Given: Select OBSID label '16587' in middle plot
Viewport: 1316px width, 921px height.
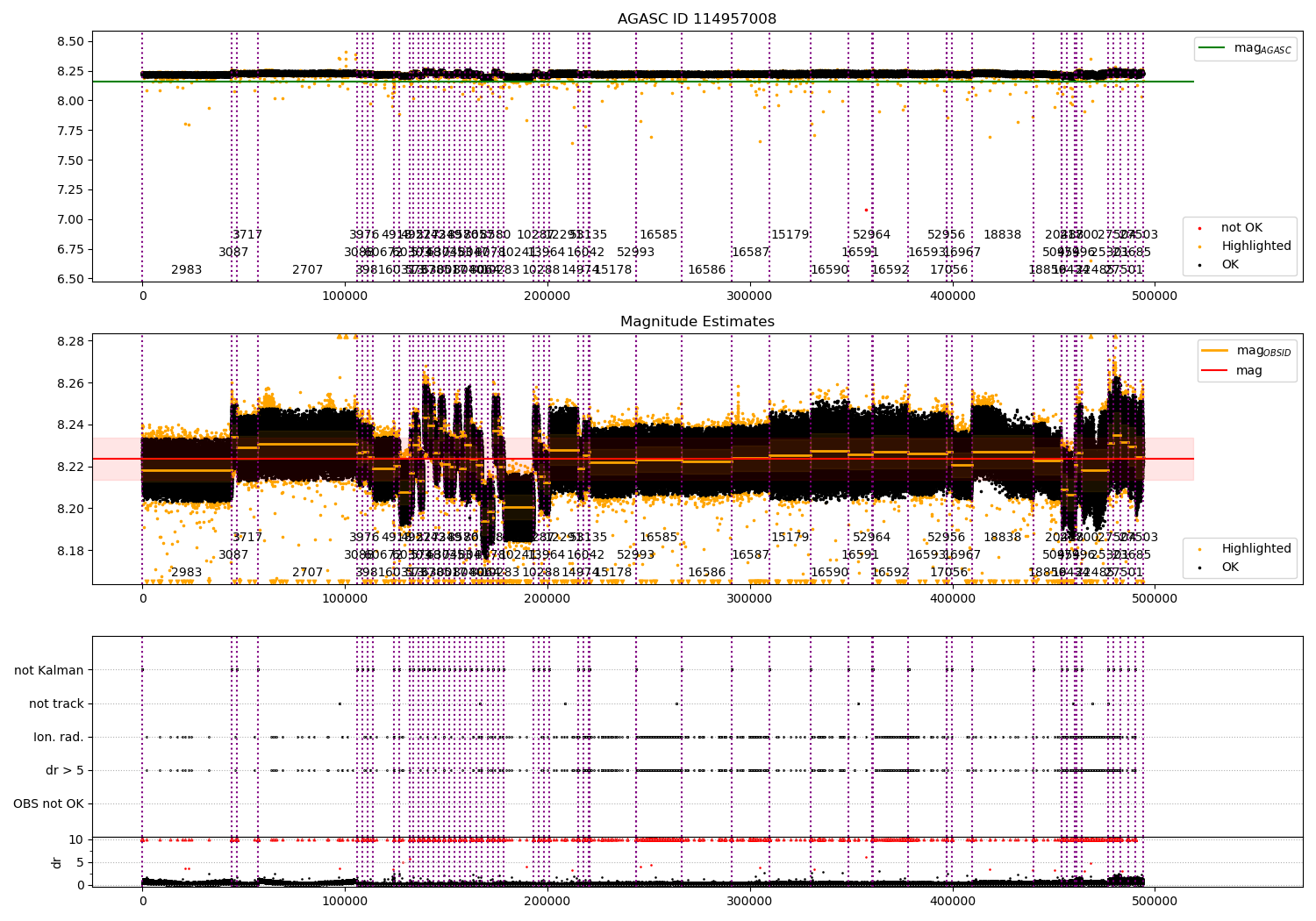Looking at the screenshot, I should pos(751,555).
